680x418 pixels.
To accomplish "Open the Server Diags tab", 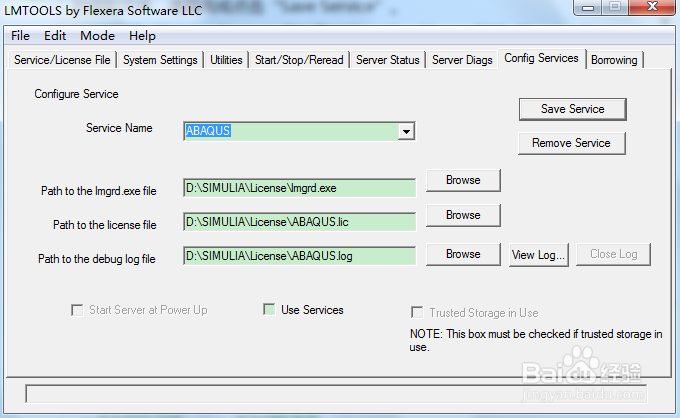I will 462,60.
